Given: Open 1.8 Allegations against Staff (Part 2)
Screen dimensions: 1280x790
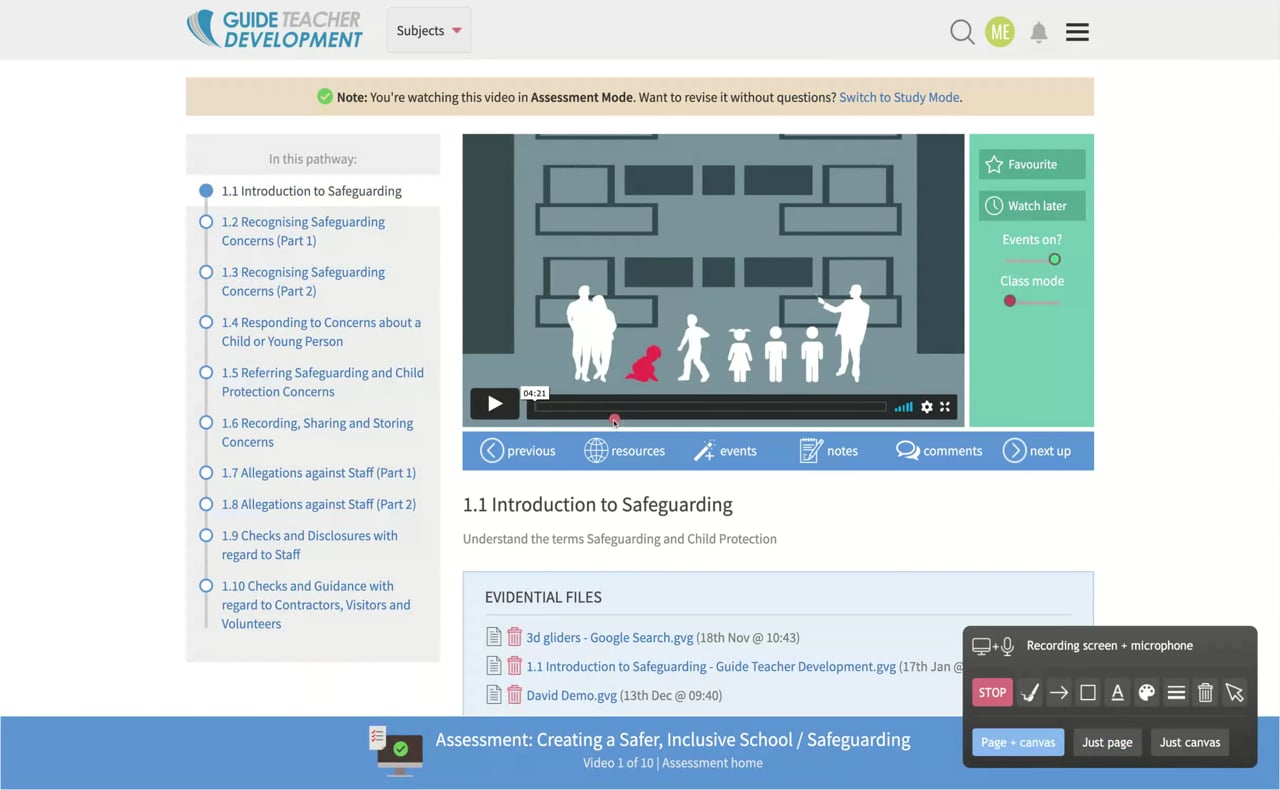Looking at the screenshot, I should click(319, 504).
